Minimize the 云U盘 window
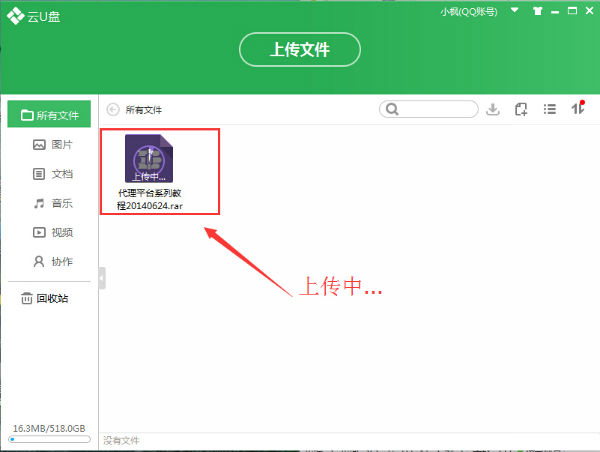The width and height of the screenshot is (600, 452). coord(555,12)
